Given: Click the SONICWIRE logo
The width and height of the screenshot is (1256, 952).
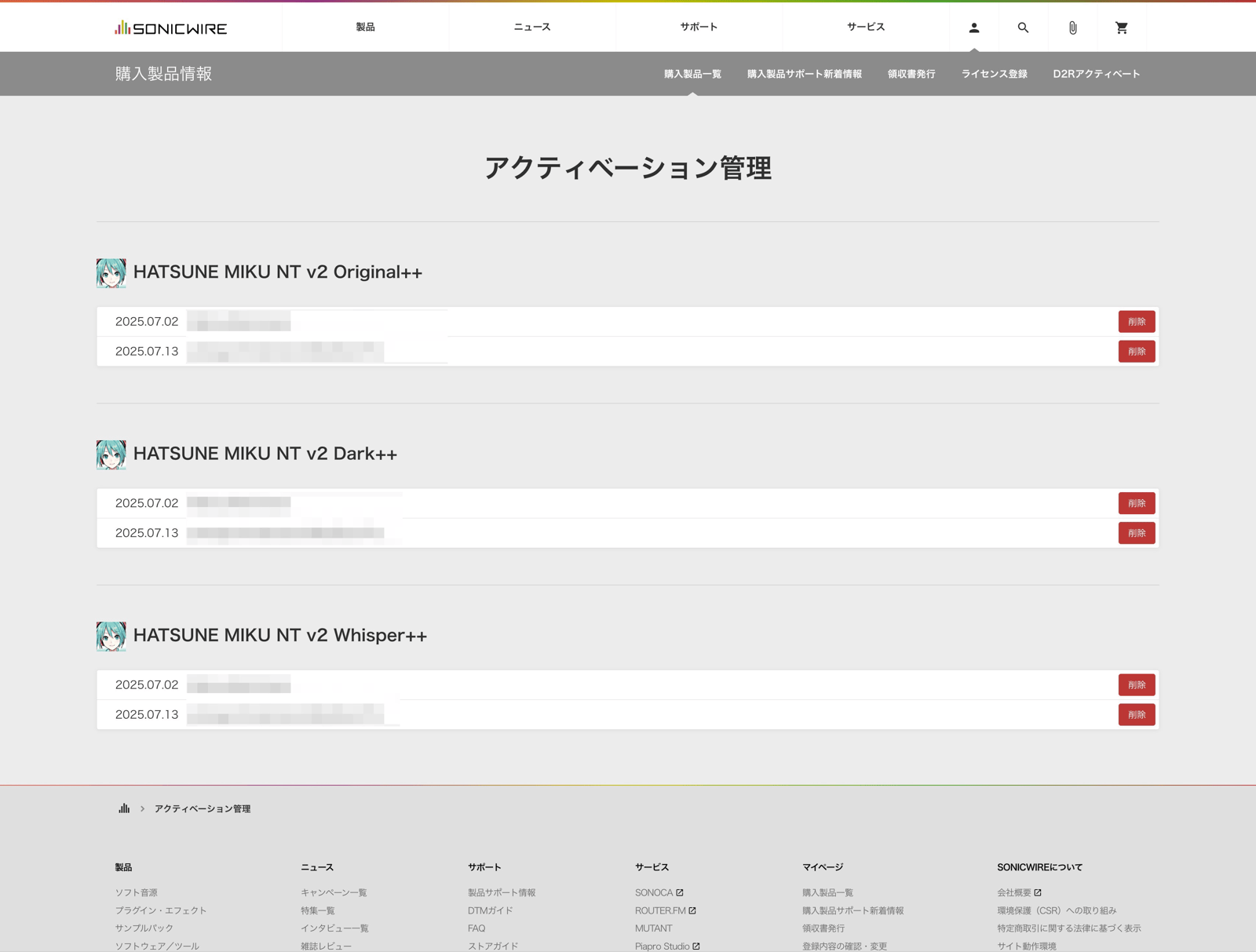Looking at the screenshot, I should [170, 28].
